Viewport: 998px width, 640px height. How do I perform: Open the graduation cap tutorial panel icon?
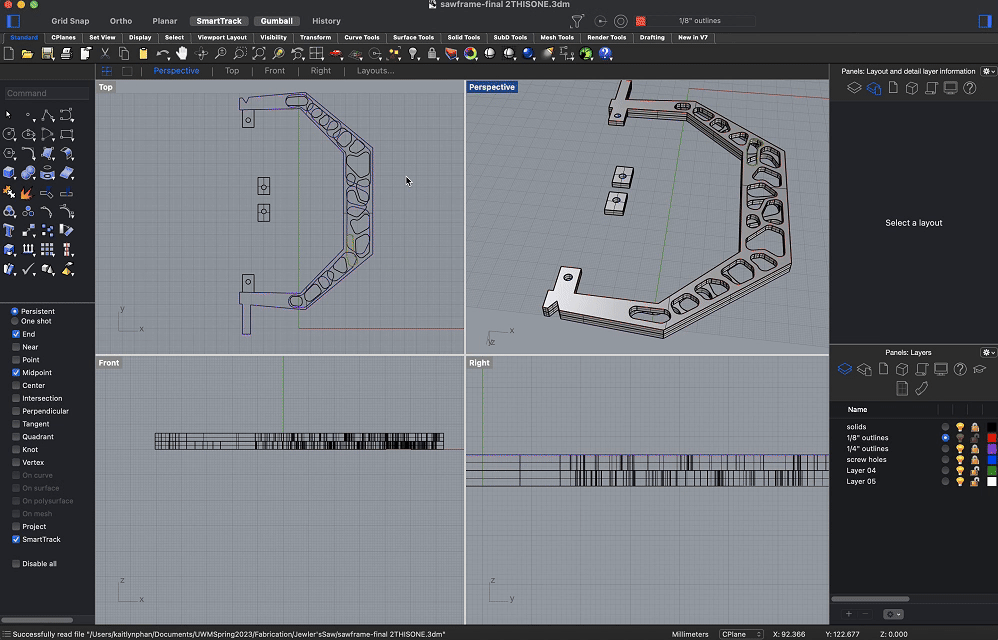pyautogui.click(x=980, y=369)
